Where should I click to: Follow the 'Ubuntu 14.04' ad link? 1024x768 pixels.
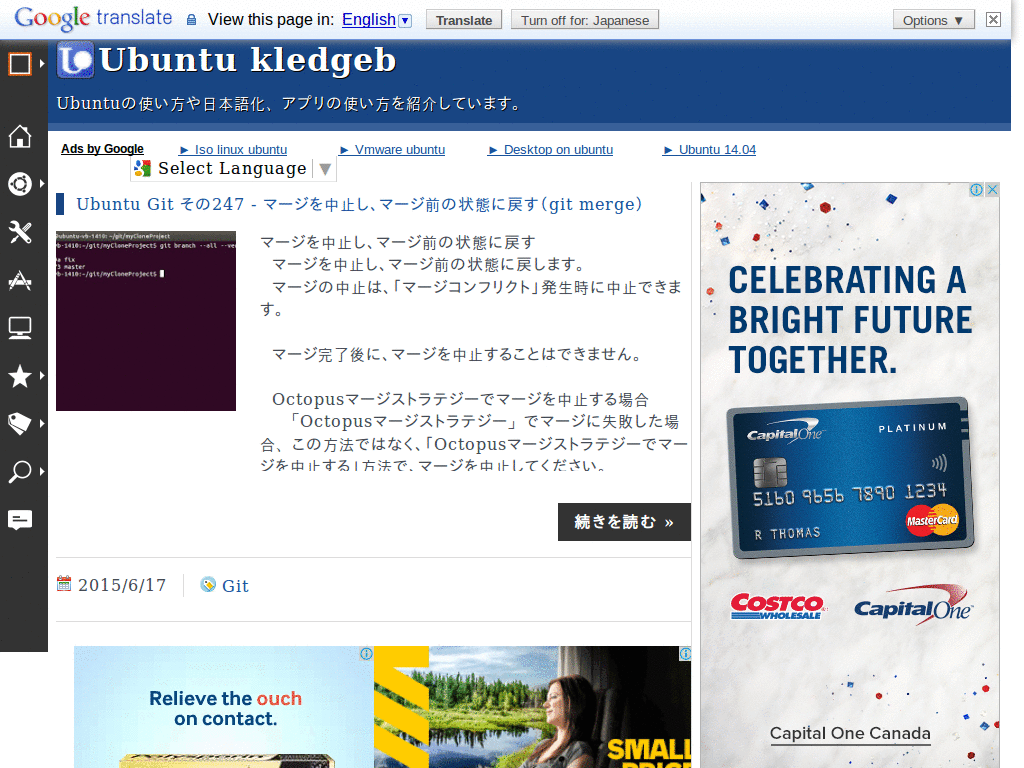click(x=716, y=150)
